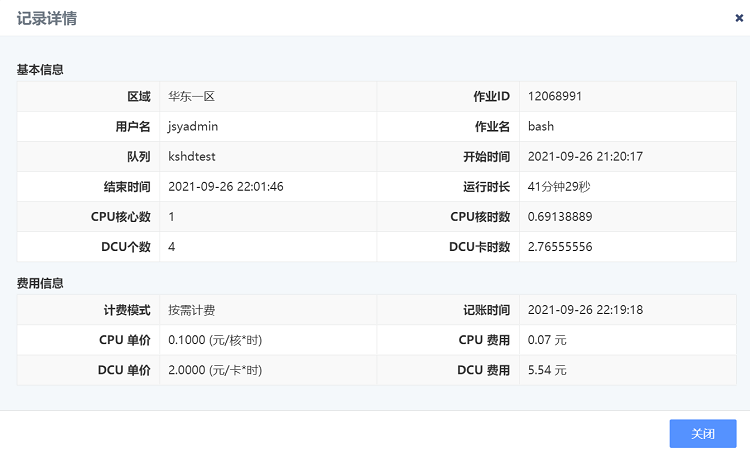The width and height of the screenshot is (750, 454).
Task: Click the 关闭 button
Action: click(703, 433)
